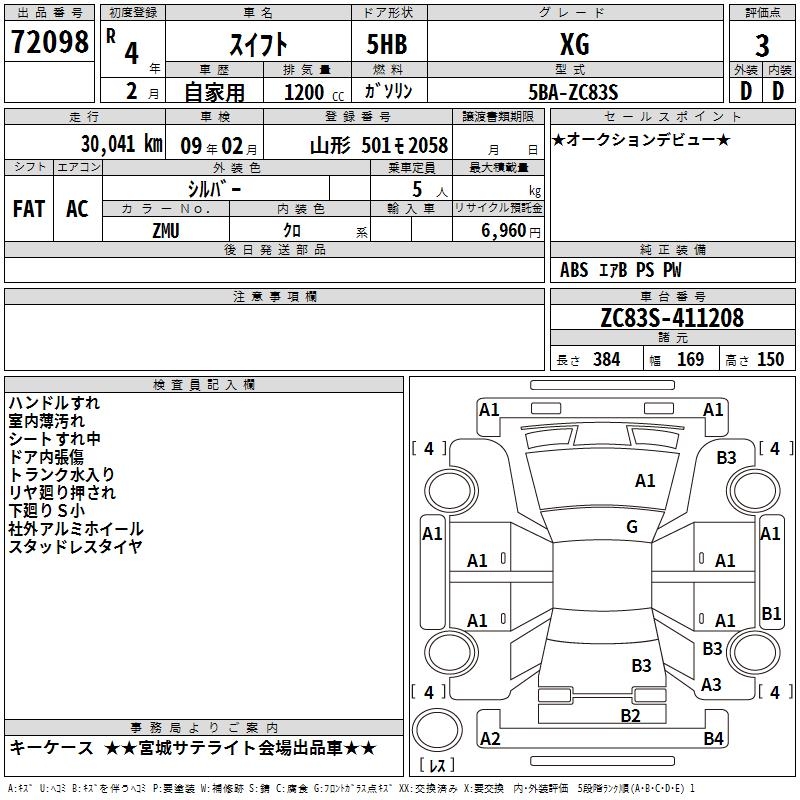Screen dimensions: 800x800
Task: Click the 注意事項欄 header
Action: [274, 296]
